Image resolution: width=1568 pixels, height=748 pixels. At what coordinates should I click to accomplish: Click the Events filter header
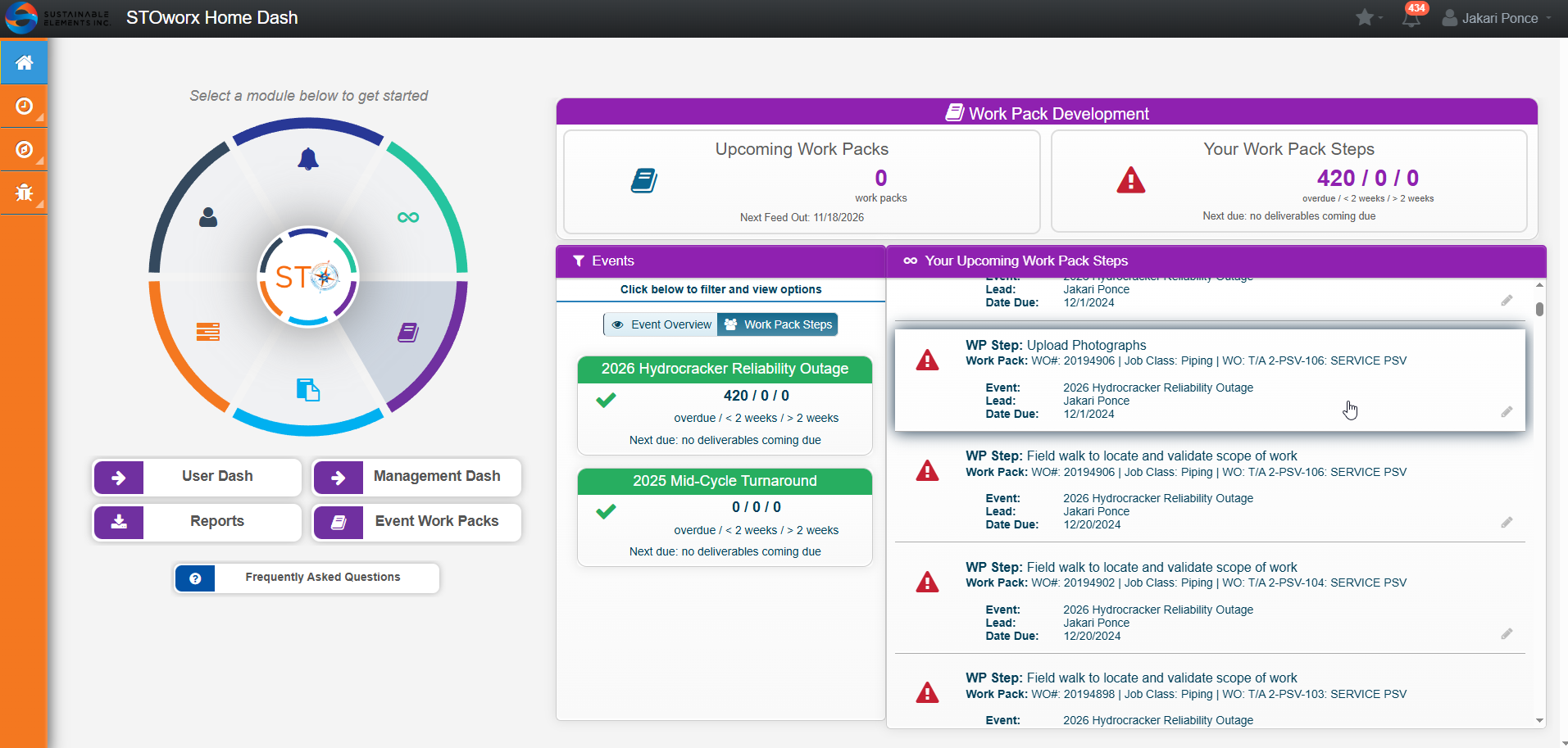(720, 261)
